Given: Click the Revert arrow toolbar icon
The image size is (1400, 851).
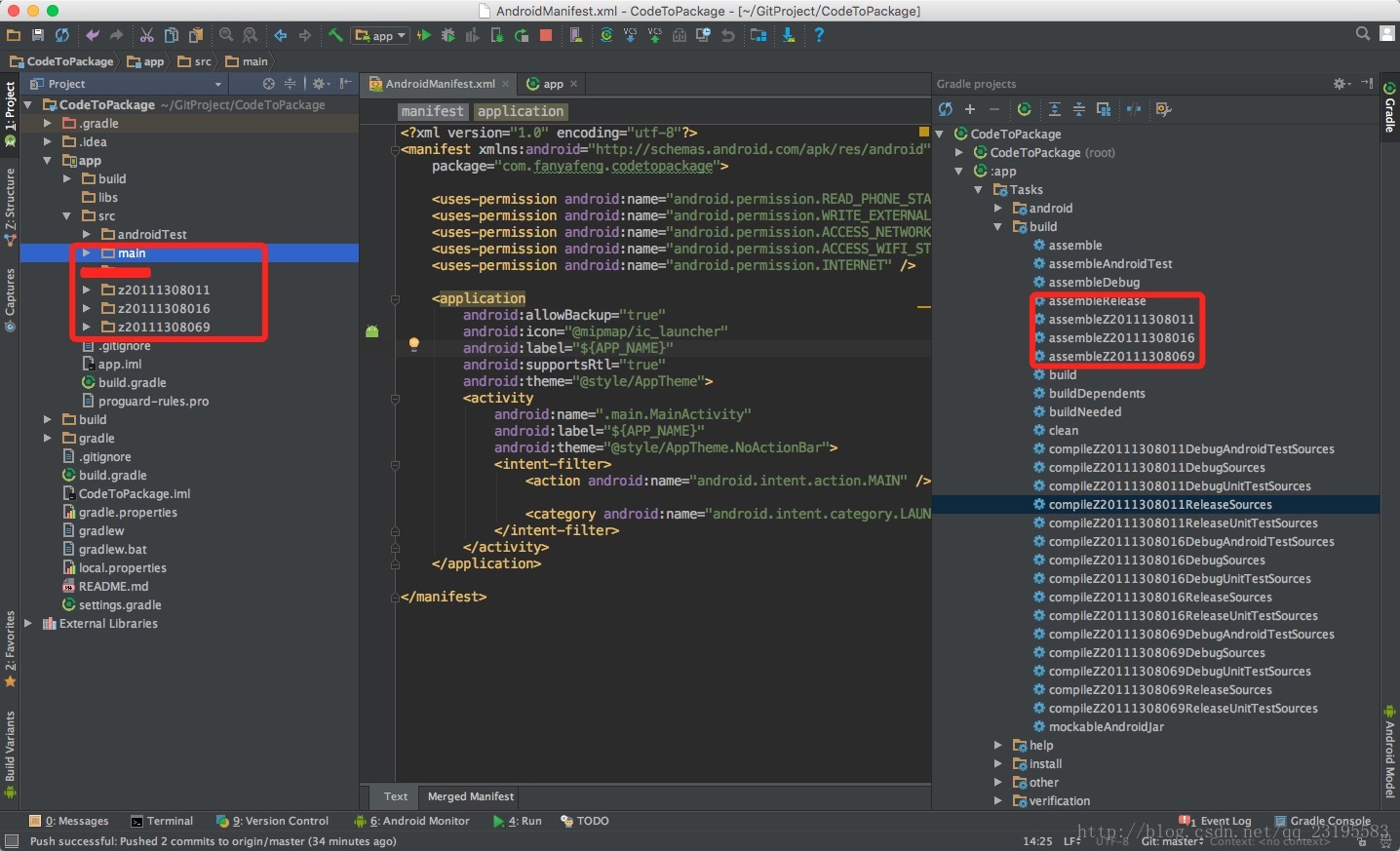Looking at the screenshot, I should [728, 35].
